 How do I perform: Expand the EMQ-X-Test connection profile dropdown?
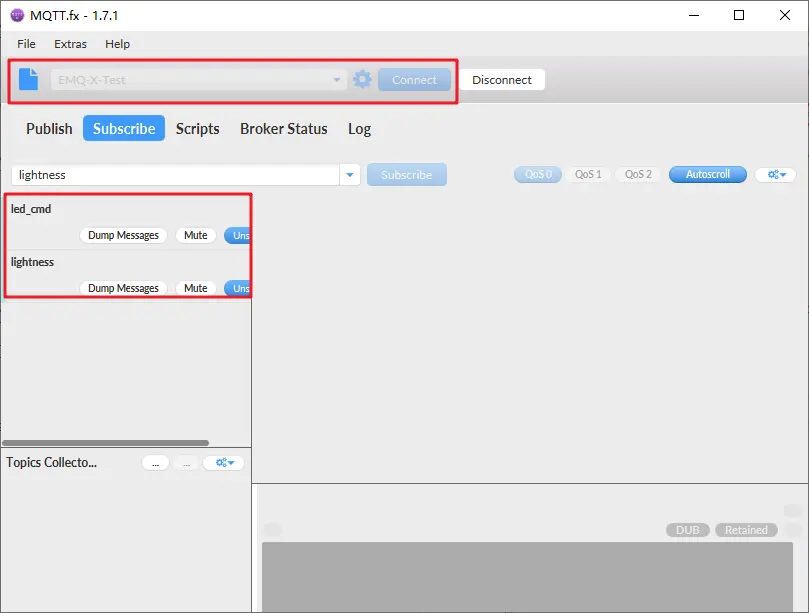[336, 80]
